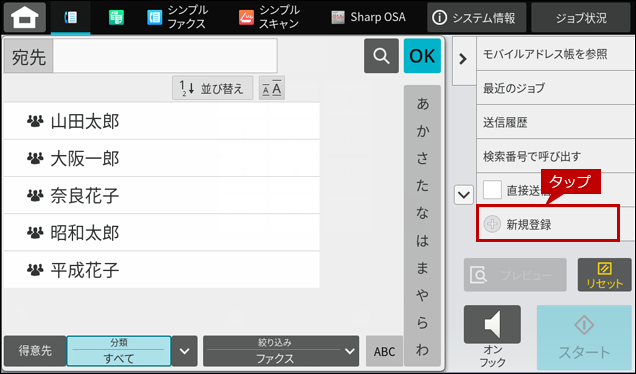636x374 pixels.
Task: Select contact 平成花子
Action: coord(161,270)
